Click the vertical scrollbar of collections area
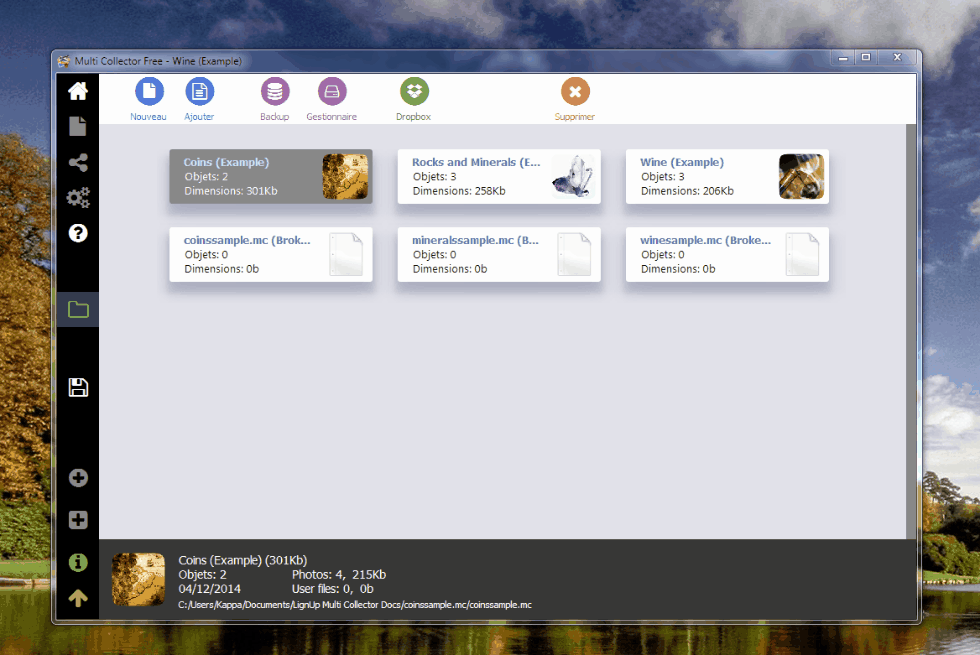 tap(911, 331)
